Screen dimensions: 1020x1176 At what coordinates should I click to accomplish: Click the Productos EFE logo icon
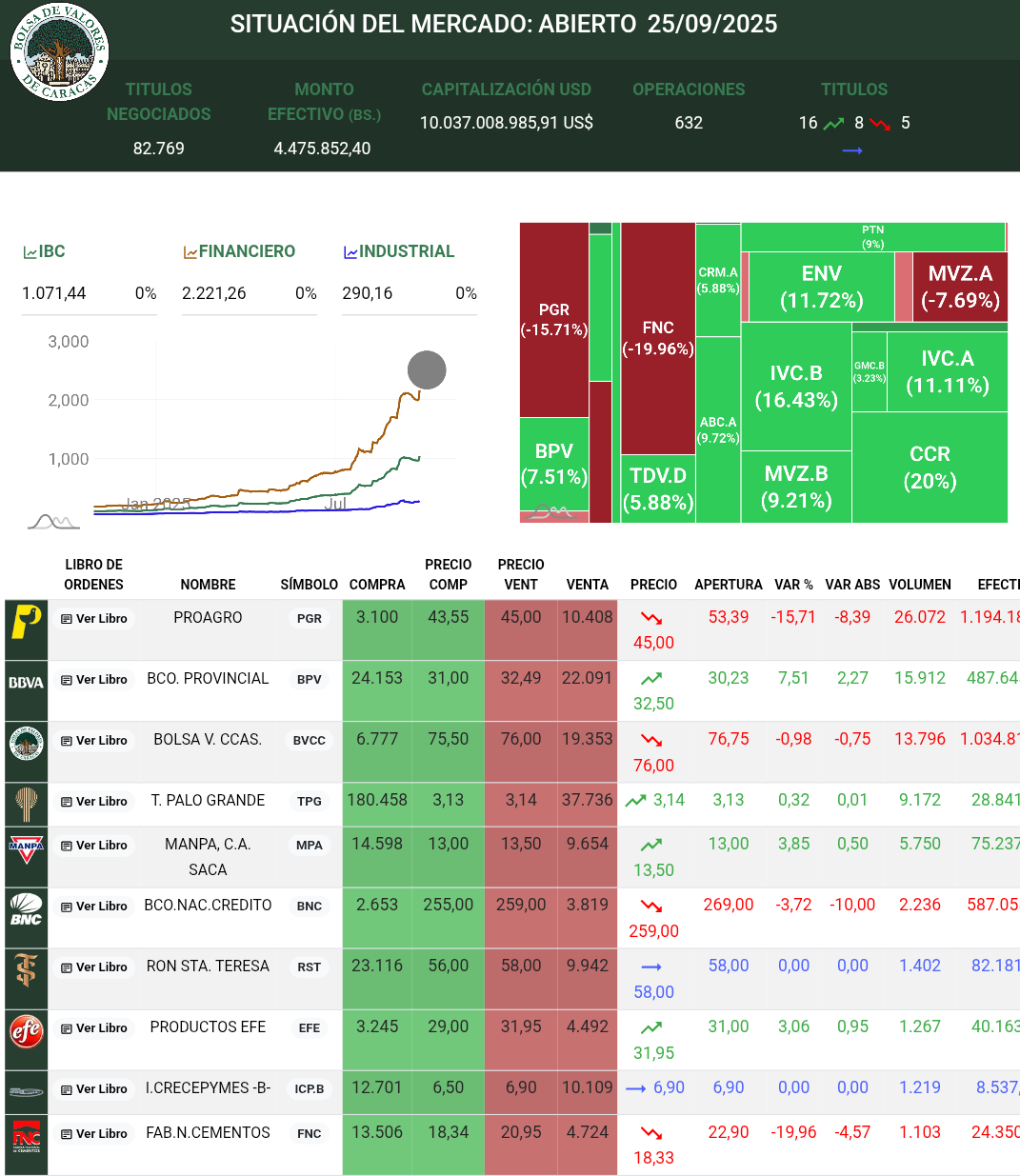pos(26,1031)
